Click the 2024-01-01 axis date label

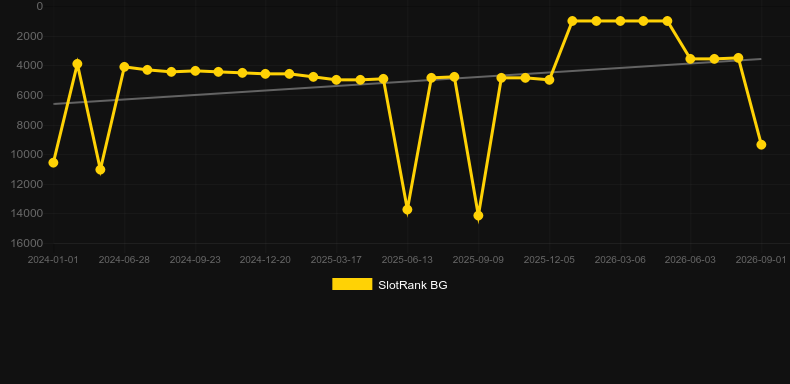coord(53,260)
